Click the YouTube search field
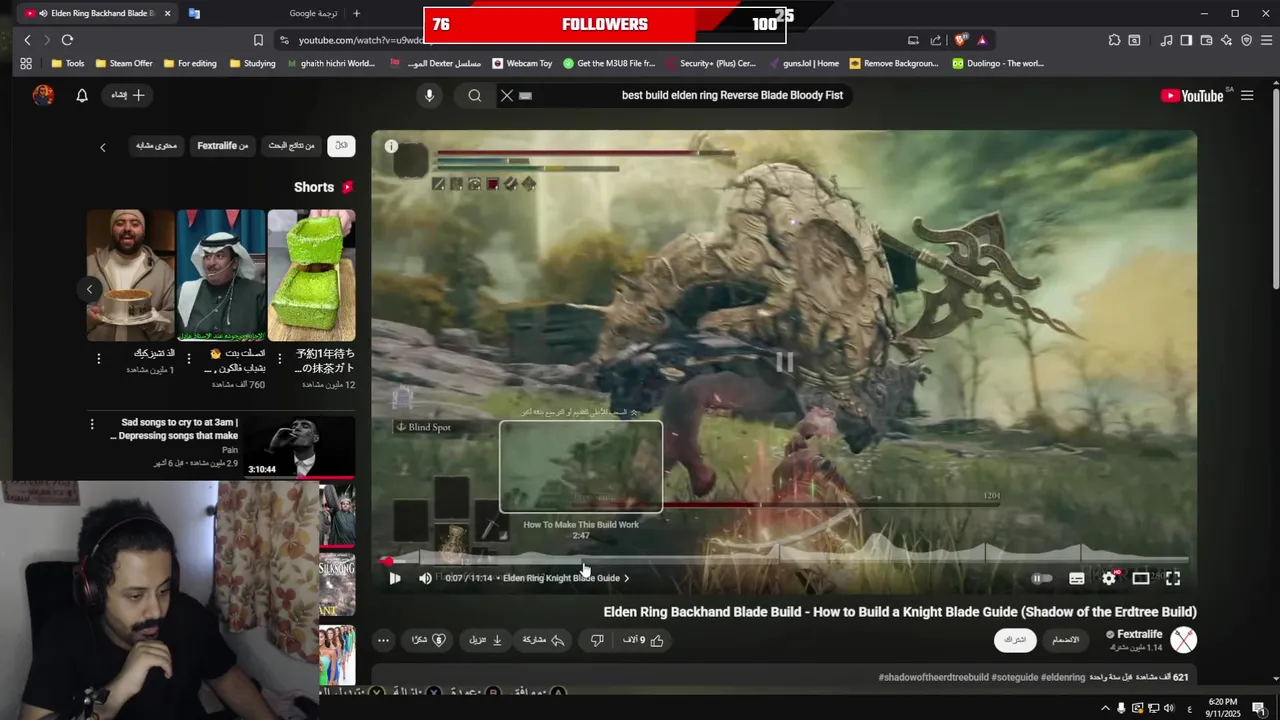This screenshot has height=720, width=1280. coord(690,95)
